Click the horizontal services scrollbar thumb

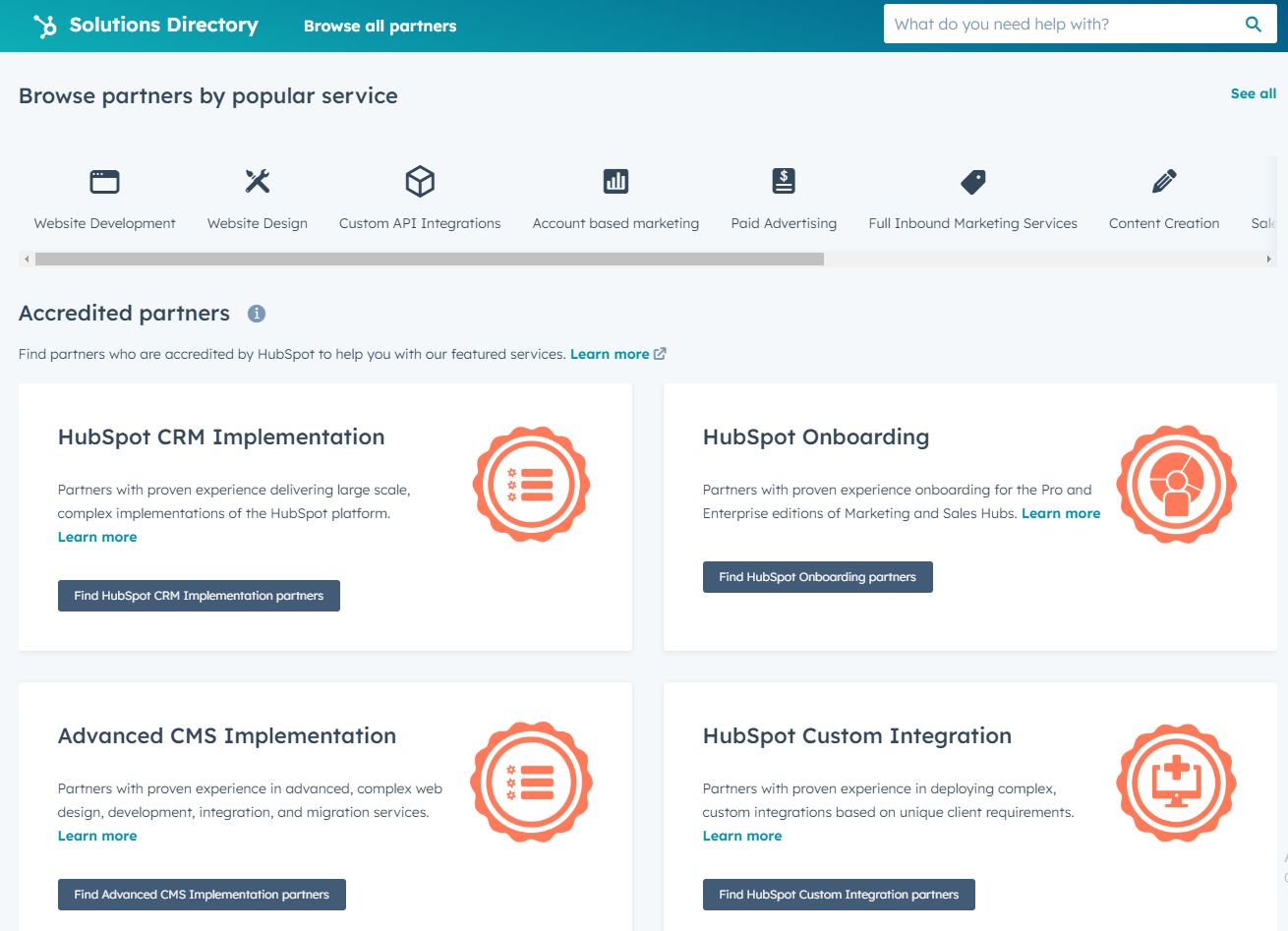pos(430,260)
